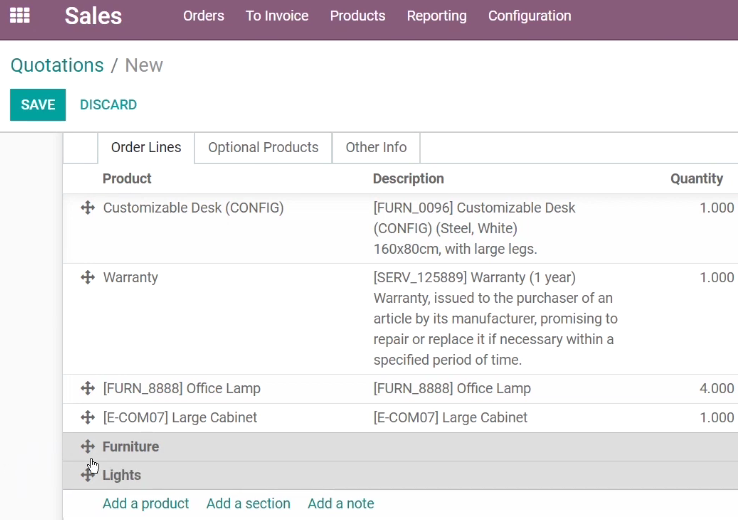Click the Customizable Desk description text
The image size is (738, 520).
tap(474, 228)
